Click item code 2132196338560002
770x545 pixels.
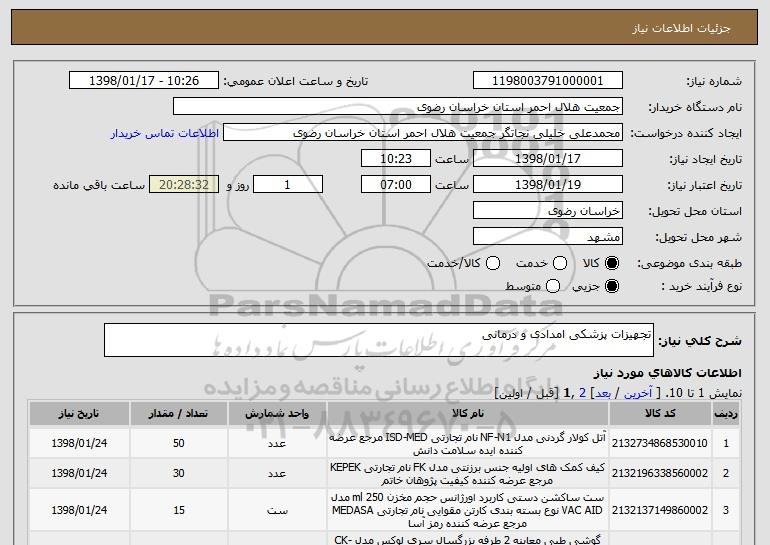tap(660, 473)
